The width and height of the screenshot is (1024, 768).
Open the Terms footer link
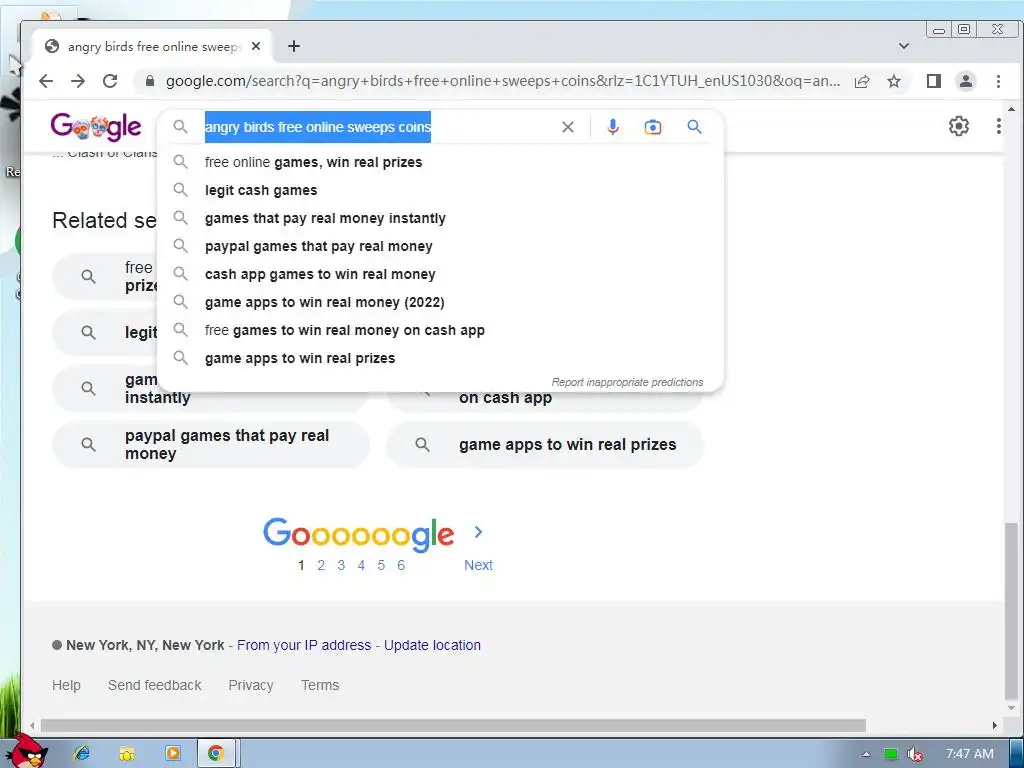320,685
